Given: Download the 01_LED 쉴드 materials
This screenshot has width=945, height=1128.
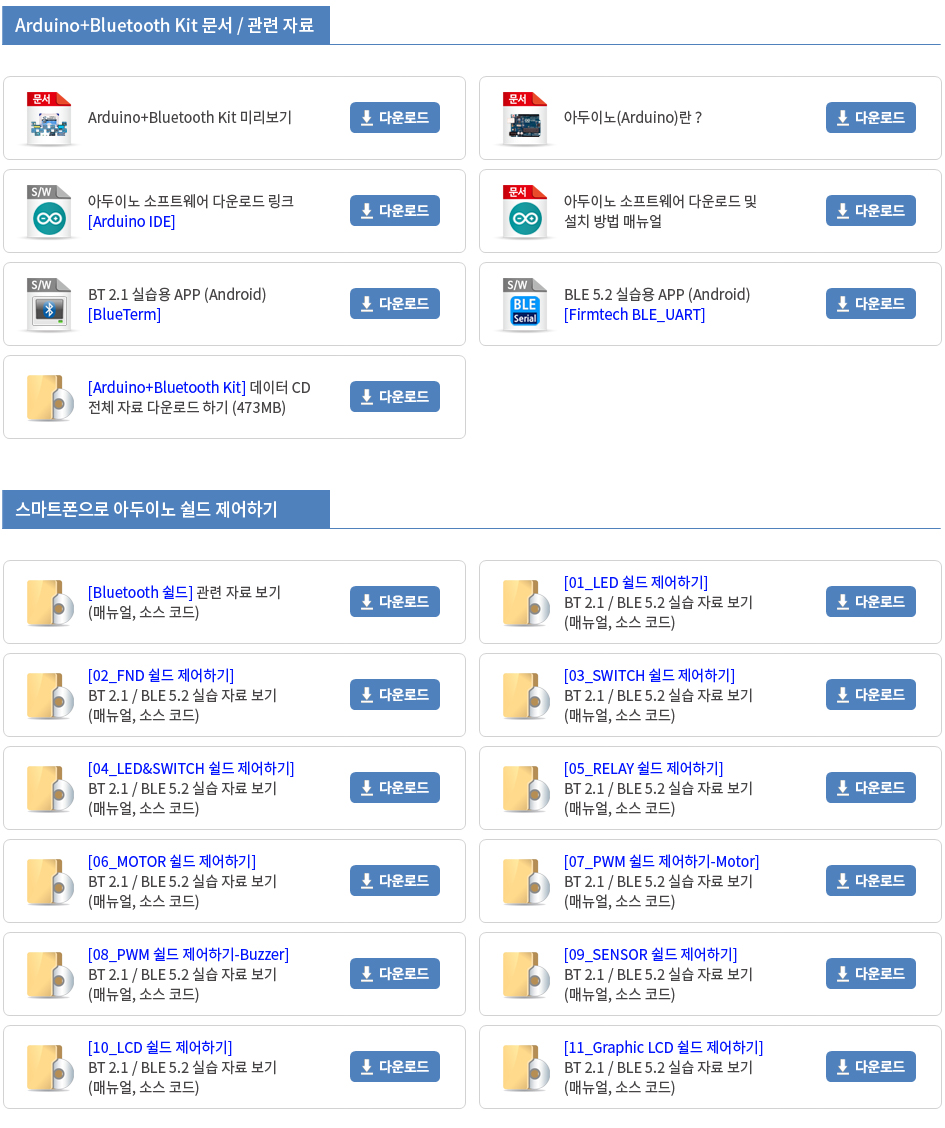Looking at the screenshot, I should click(x=871, y=601).
